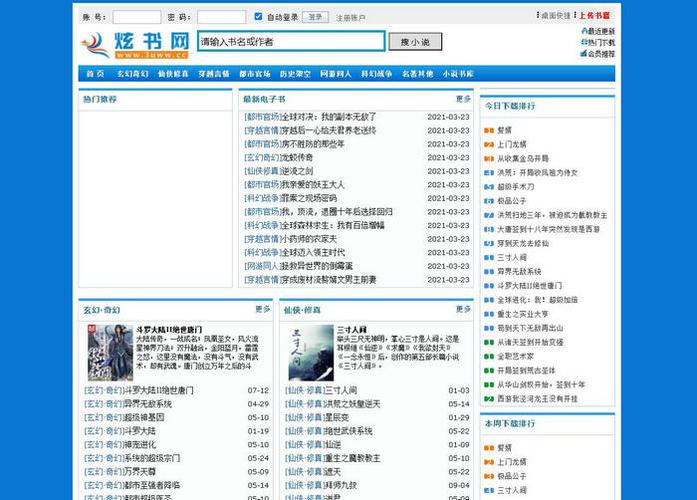Screen dimensions: 697x500
Task: Open the 三寸人间 book cover thumbnail
Action: [307, 352]
